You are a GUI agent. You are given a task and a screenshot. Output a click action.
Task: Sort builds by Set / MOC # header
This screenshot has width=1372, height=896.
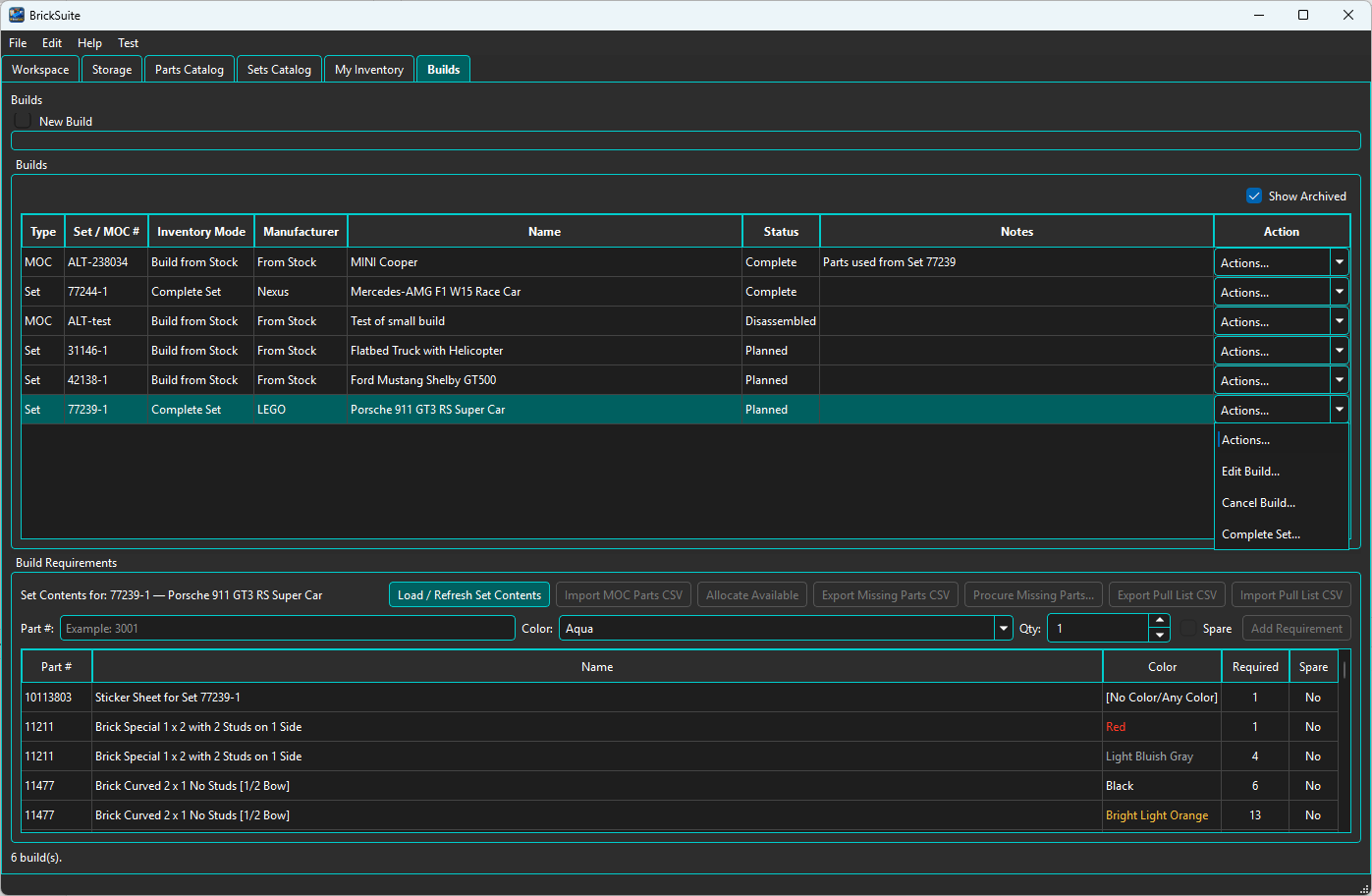(x=106, y=232)
